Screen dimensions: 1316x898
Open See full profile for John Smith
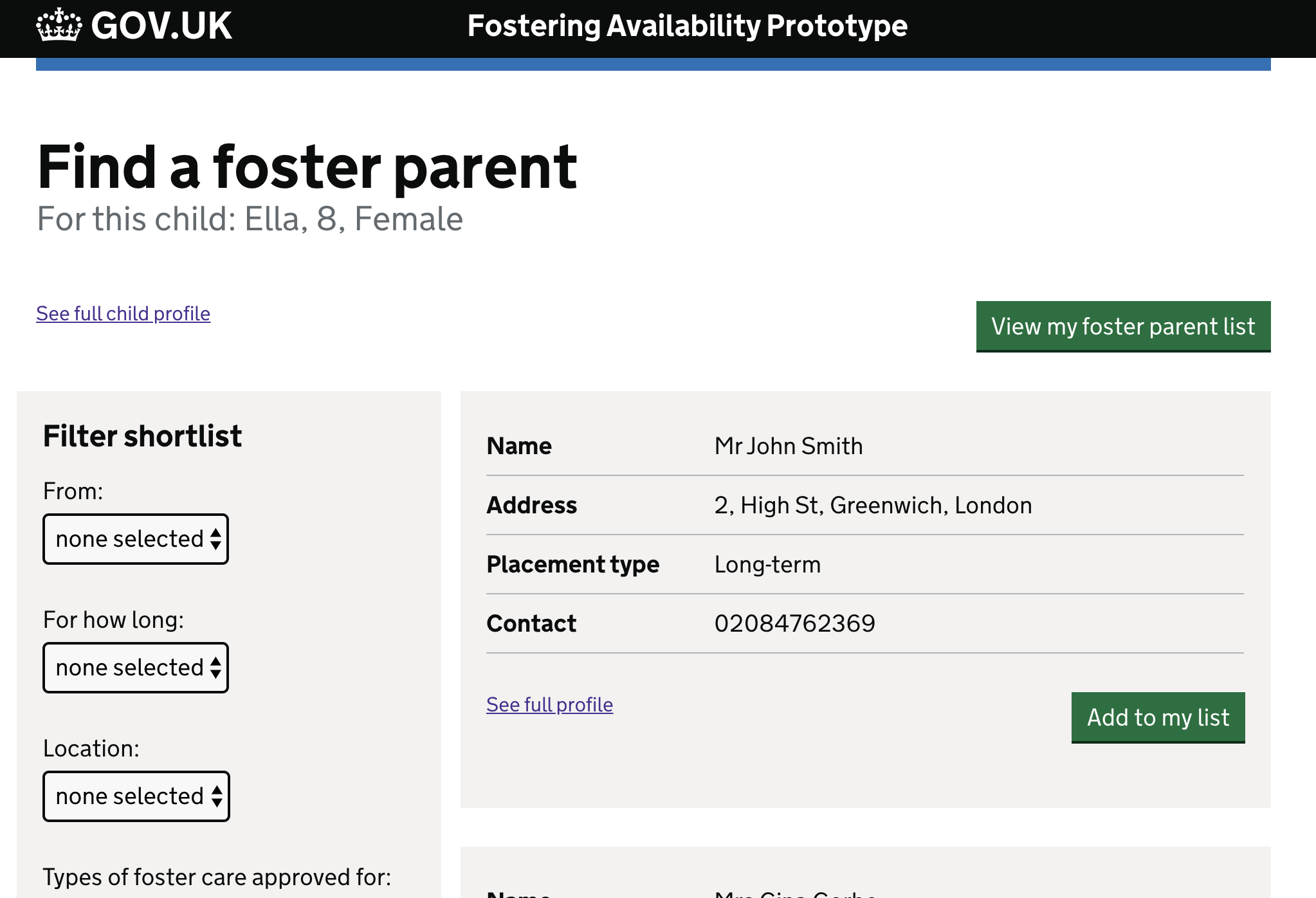(x=549, y=704)
